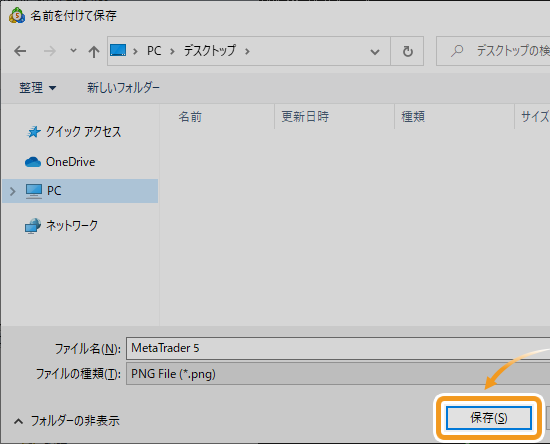Click the ファイル名 input containing MetaTrader 5

(x=338, y=348)
